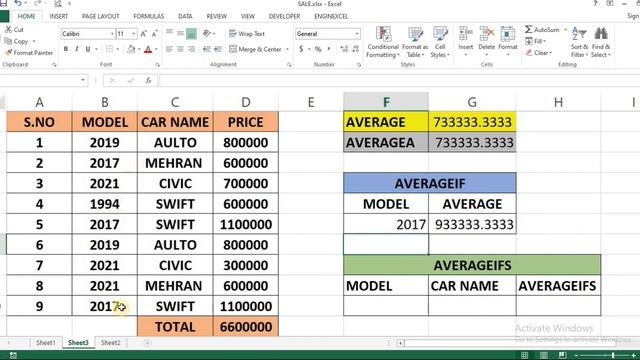Open Sort & Filter menu

(x=579, y=42)
